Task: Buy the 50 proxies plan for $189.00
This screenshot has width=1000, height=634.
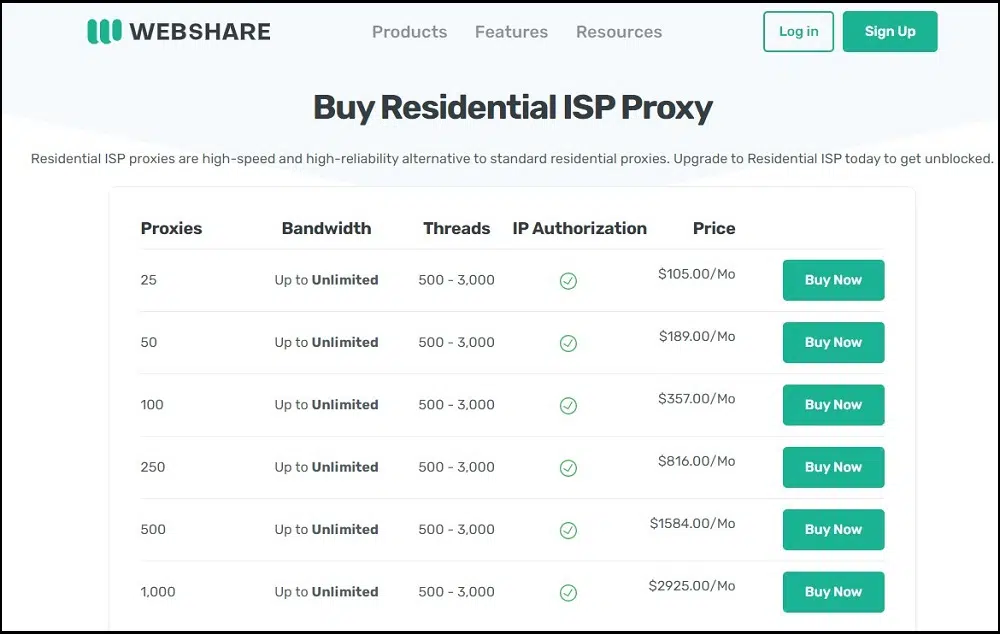Action: coord(833,342)
